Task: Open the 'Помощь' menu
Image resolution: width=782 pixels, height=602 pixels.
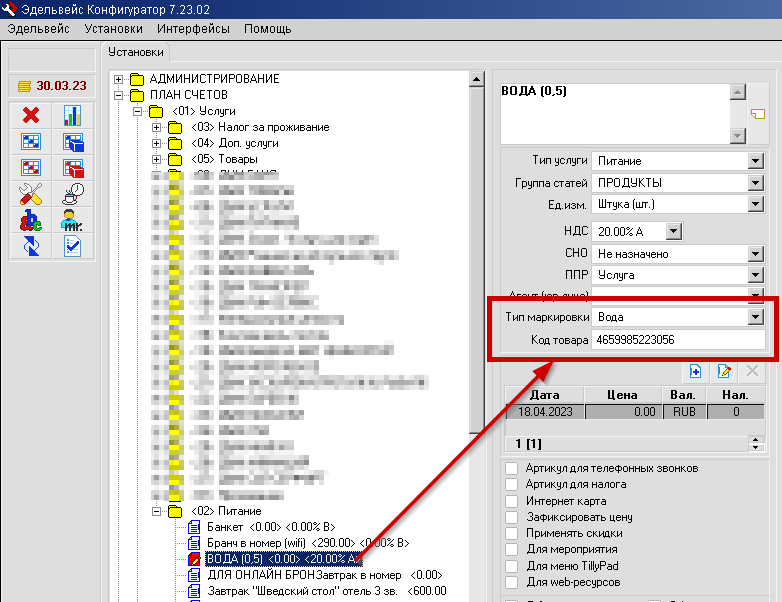Action: (x=268, y=29)
